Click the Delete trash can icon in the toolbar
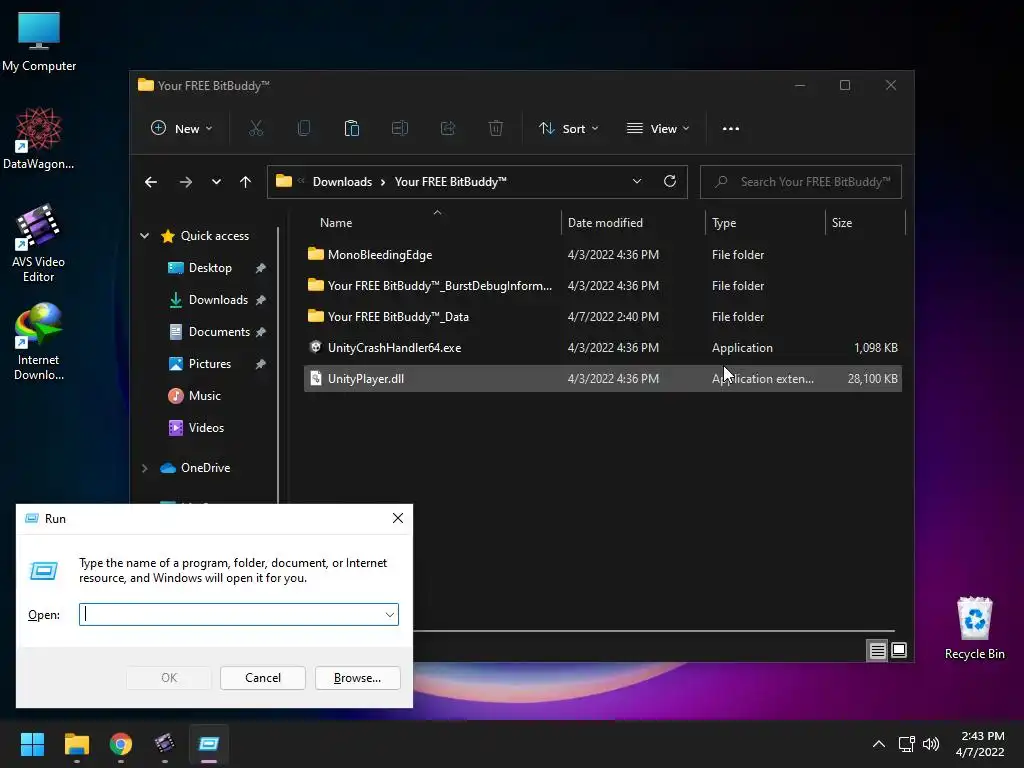 496,129
